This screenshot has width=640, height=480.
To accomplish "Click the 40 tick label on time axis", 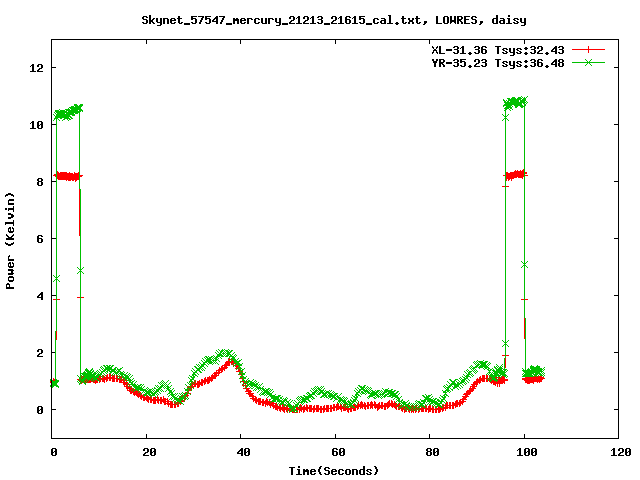I will [x=241, y=451].
